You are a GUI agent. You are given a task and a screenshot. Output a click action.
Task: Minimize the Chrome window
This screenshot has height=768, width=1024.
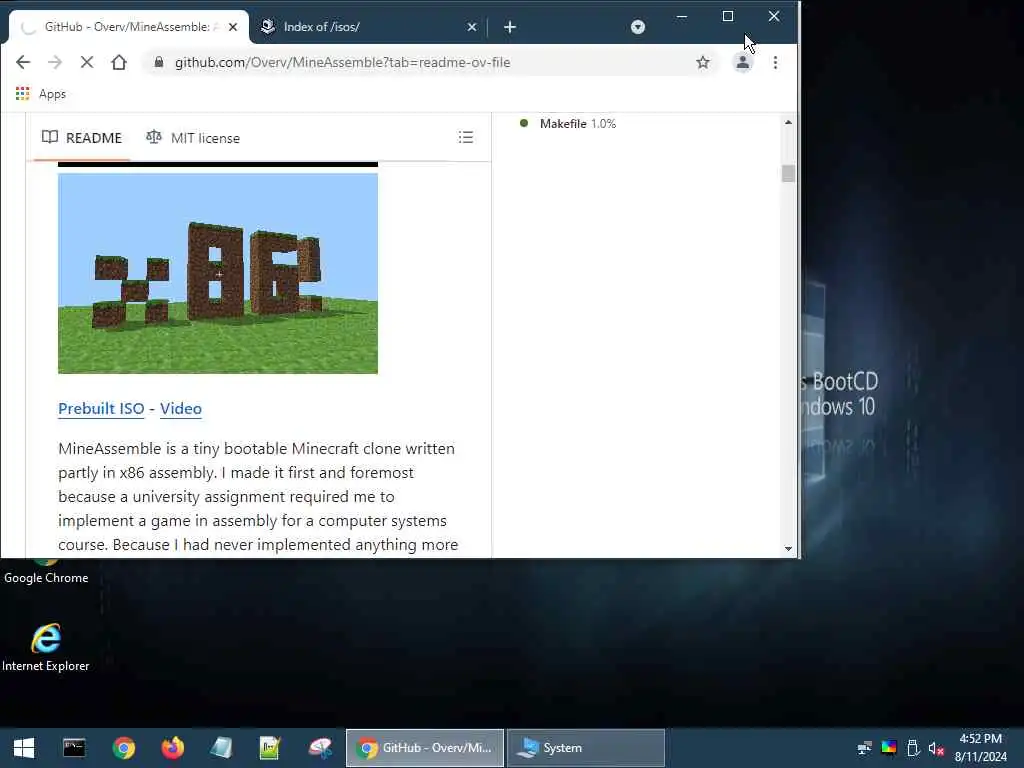tap(682, 16)
